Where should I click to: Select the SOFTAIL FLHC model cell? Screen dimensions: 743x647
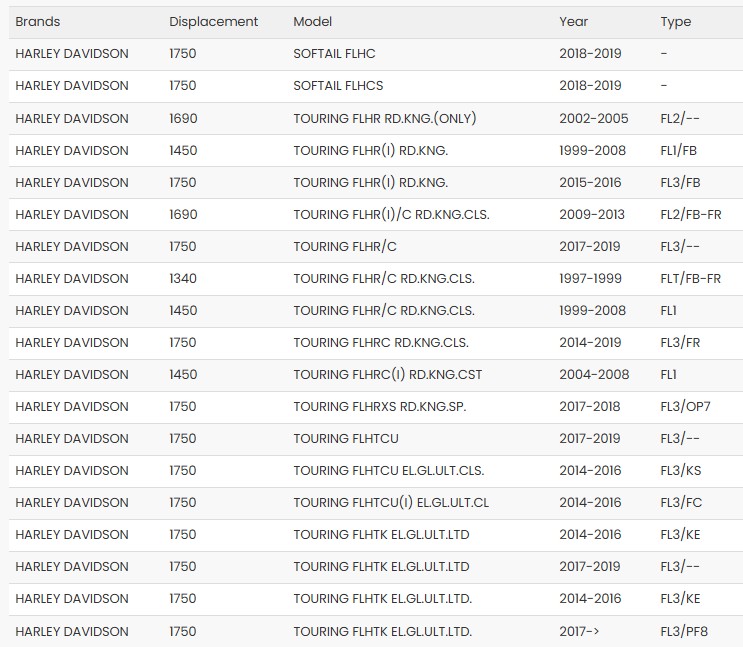pyautogui.click(x=334, y=54)
